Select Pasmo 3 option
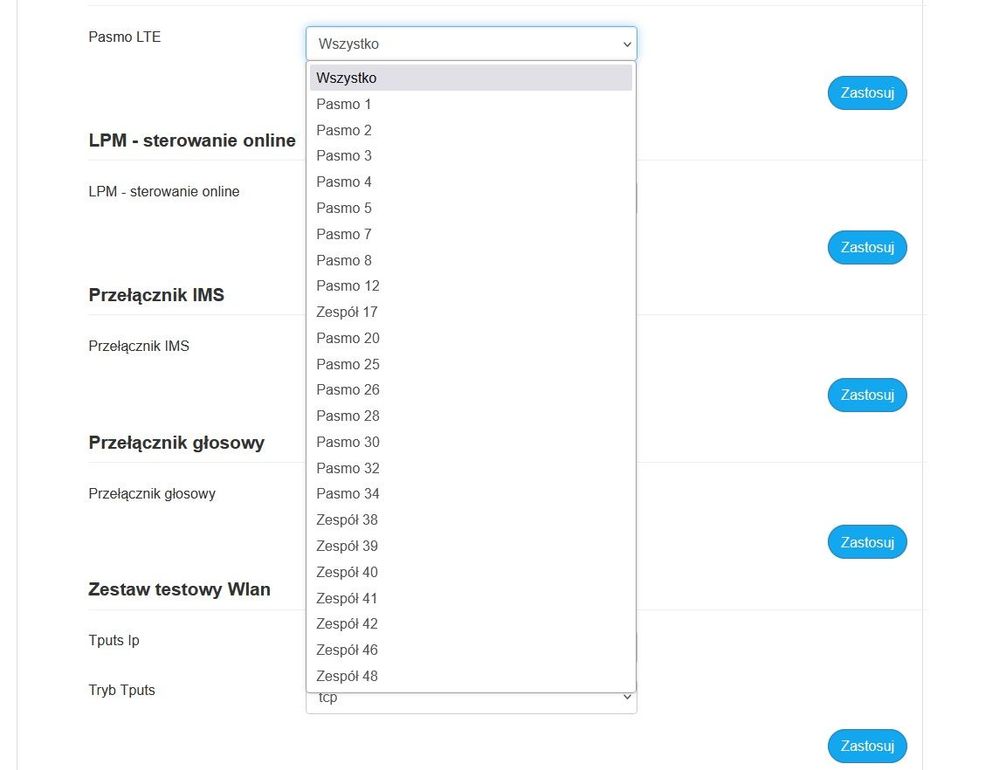The image size is (999, 770). coord(345,156)
